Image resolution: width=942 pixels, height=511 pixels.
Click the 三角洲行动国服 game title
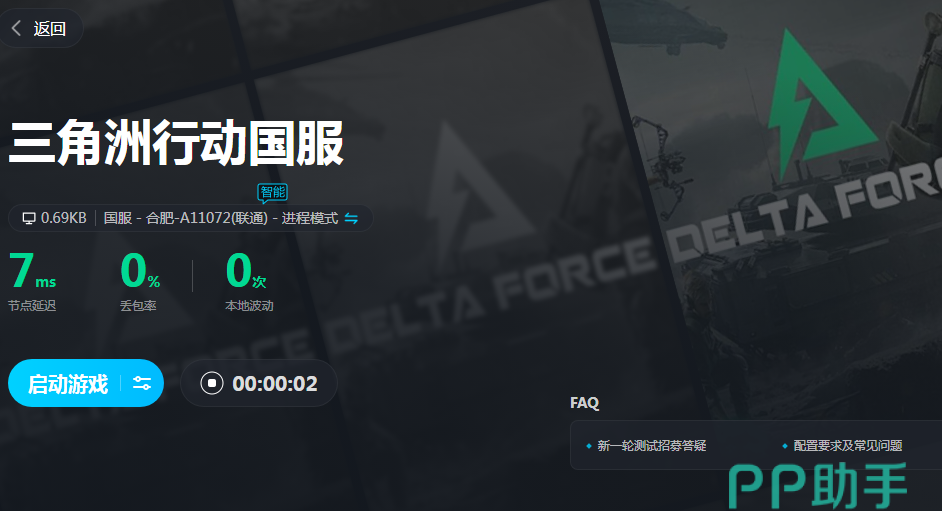[x=175, y=143]
